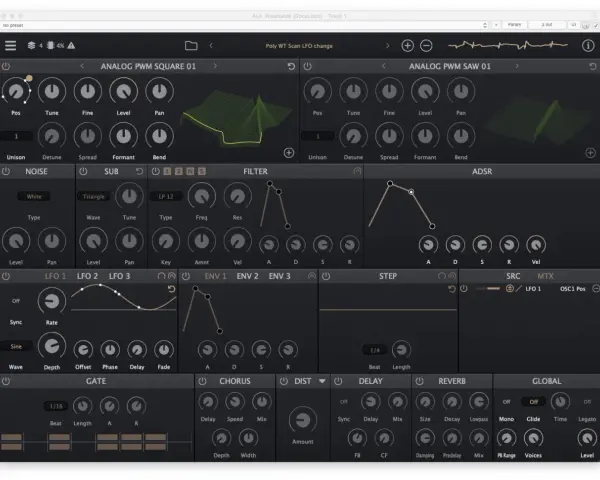
Task: Select filter slot 1 button
Action: point(167,171)
